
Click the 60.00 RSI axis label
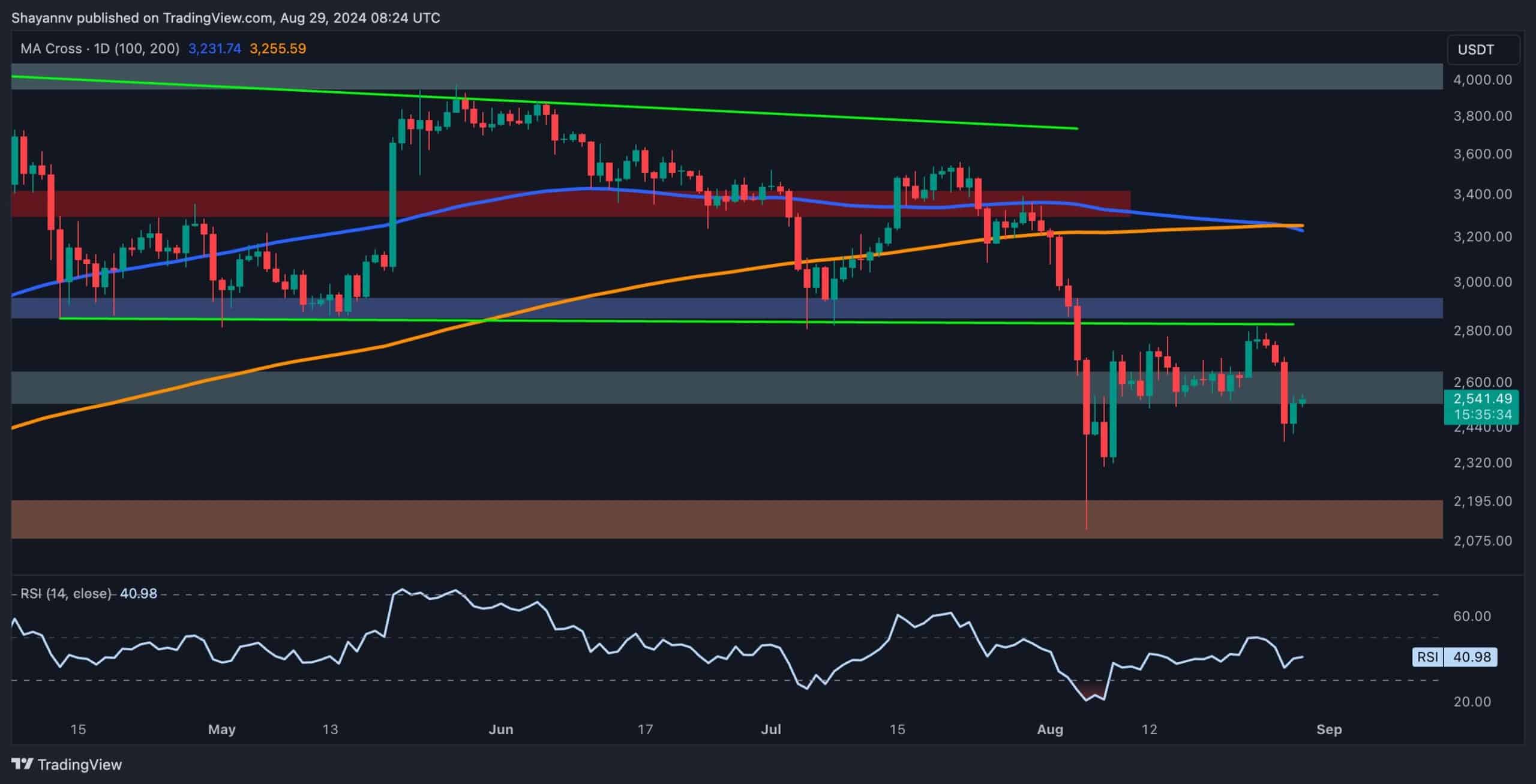[x=1472, y=616]
